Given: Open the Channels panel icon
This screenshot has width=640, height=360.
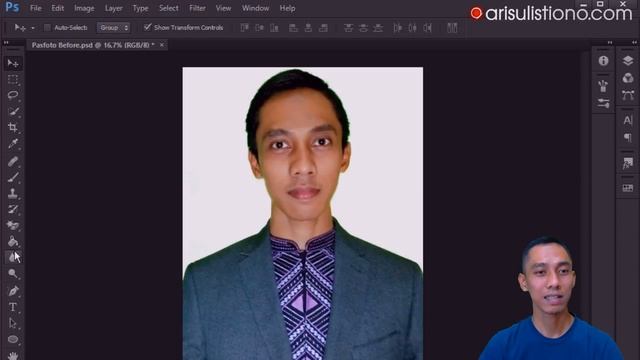Looking at the screenshot, I should [628, 78].
